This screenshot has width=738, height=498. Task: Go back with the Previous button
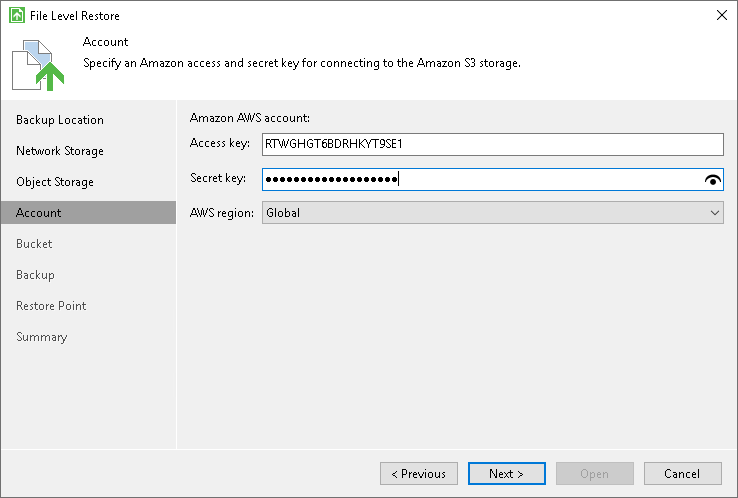click(418, 474)
